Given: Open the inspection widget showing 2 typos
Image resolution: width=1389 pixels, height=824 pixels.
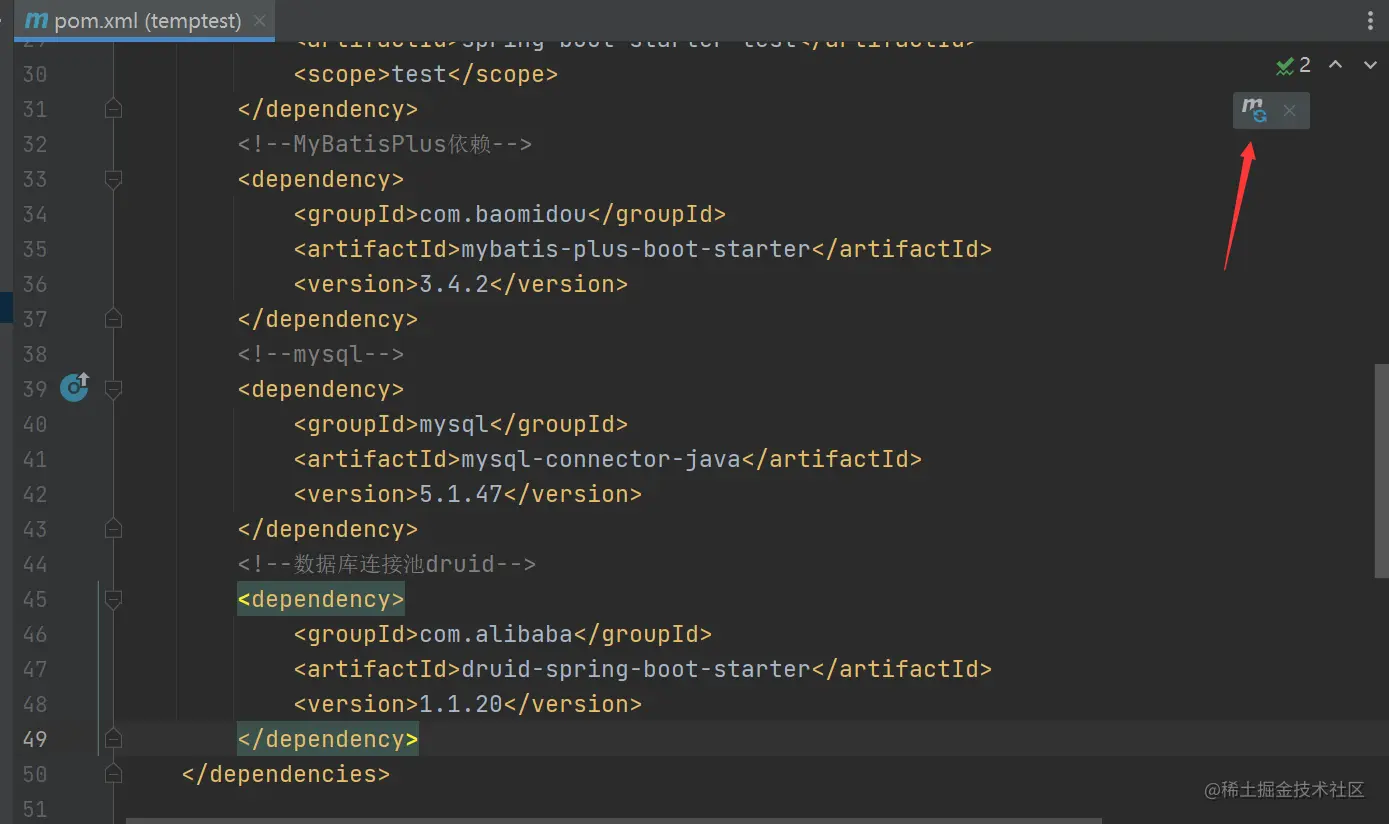Looking at the screenshot, I should 1293,65.
